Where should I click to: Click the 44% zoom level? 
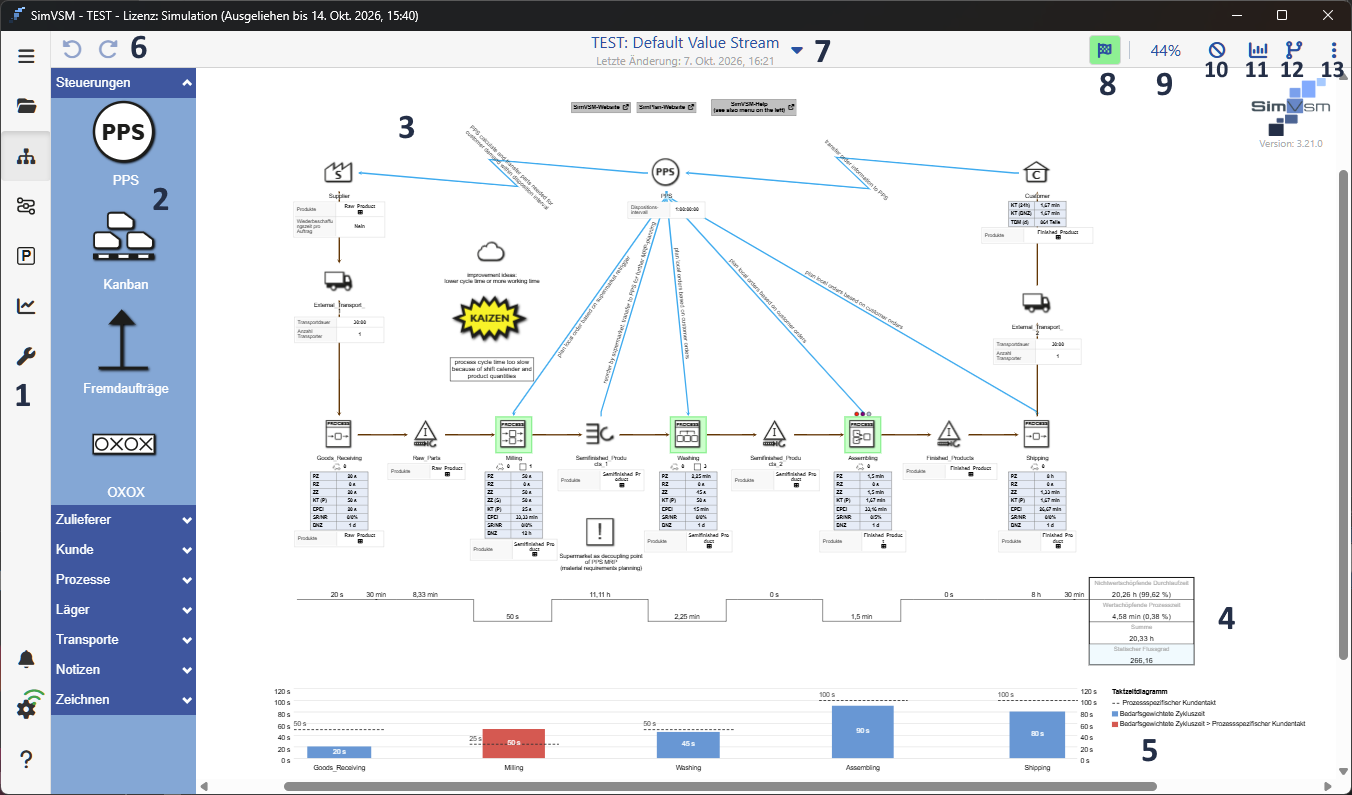tap(1165, 50)
